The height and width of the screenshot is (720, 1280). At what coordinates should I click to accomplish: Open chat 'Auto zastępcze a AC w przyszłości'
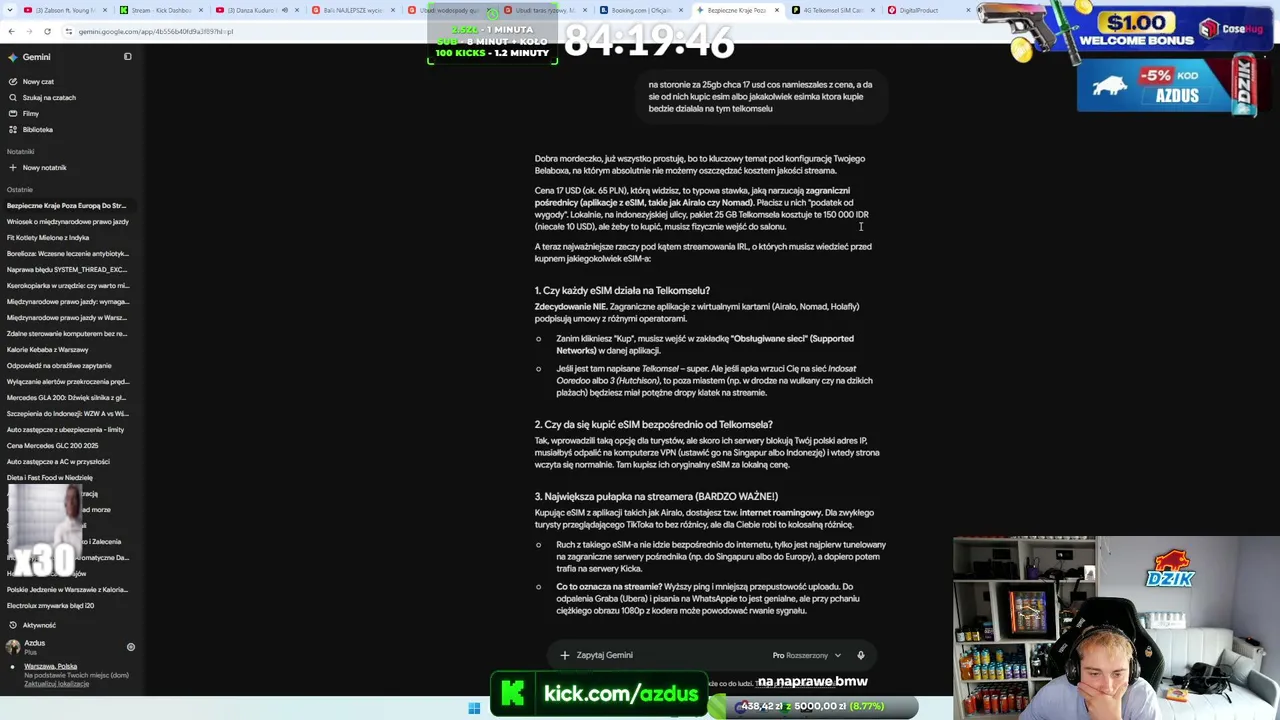click(x=58, y=462)
